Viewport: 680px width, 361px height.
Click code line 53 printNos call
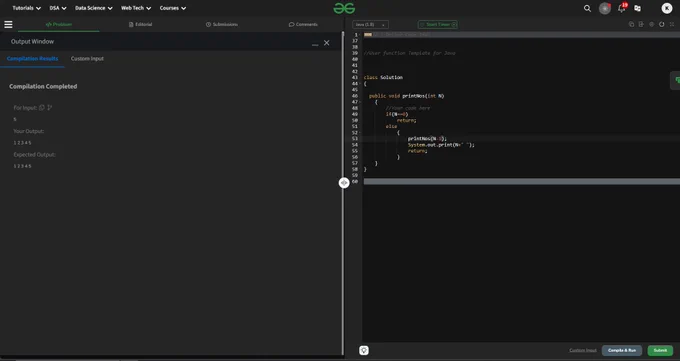coord(427,138)
